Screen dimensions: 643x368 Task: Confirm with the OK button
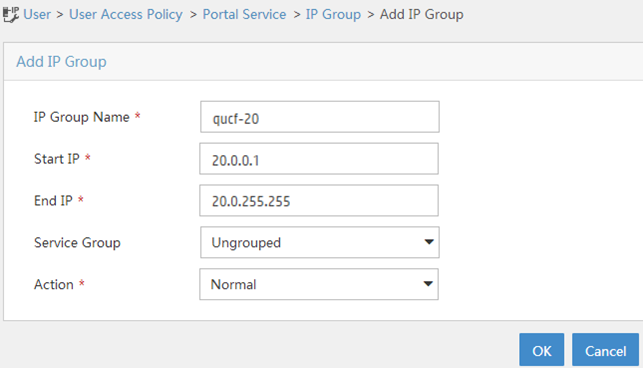542,350
